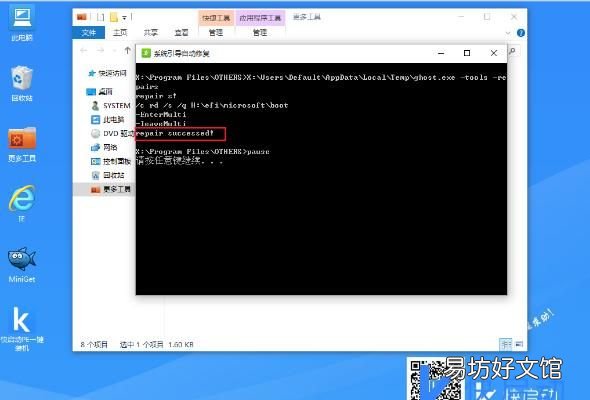Screen dimensions: 590x400
Task: Switch to the 共享 ribbon tab
Action: pyautogui.click(x=151, y=33)
